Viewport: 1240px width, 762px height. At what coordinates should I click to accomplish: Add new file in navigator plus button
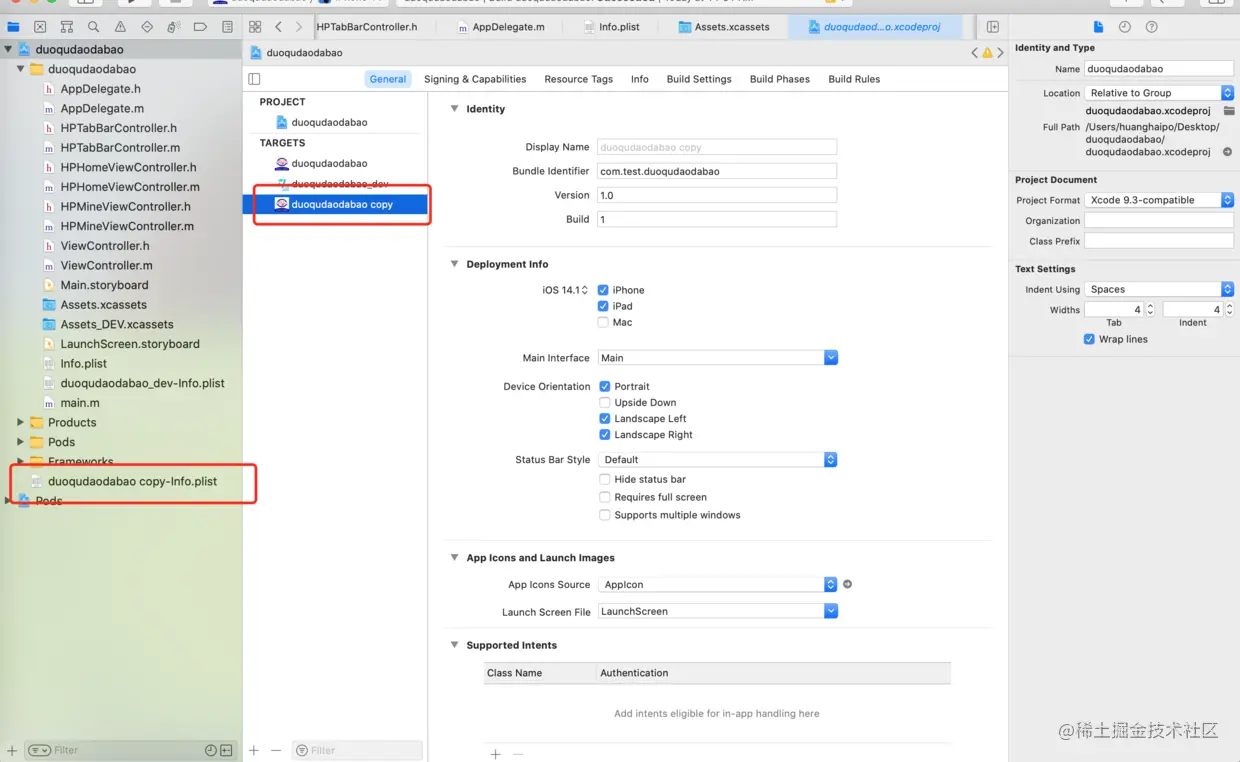pos(12,750)
